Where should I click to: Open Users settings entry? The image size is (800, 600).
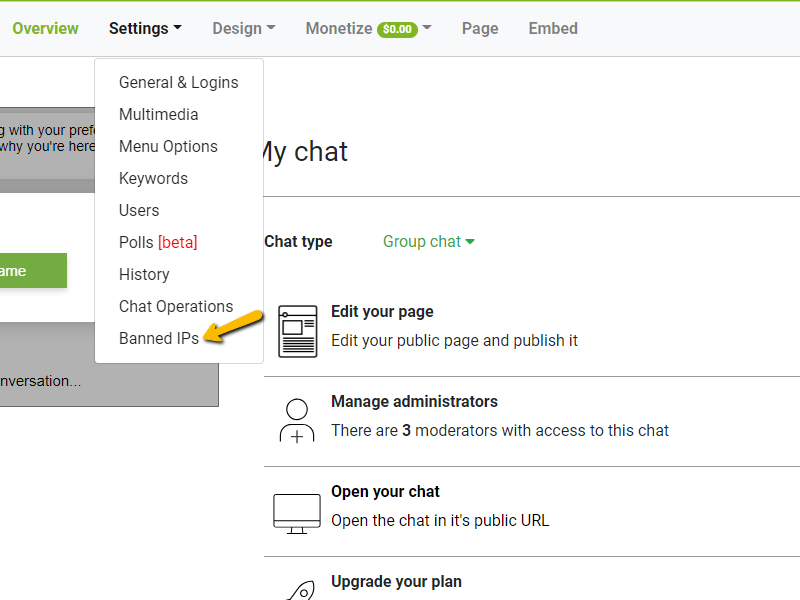pyautogui.click(x=139, y=210)
